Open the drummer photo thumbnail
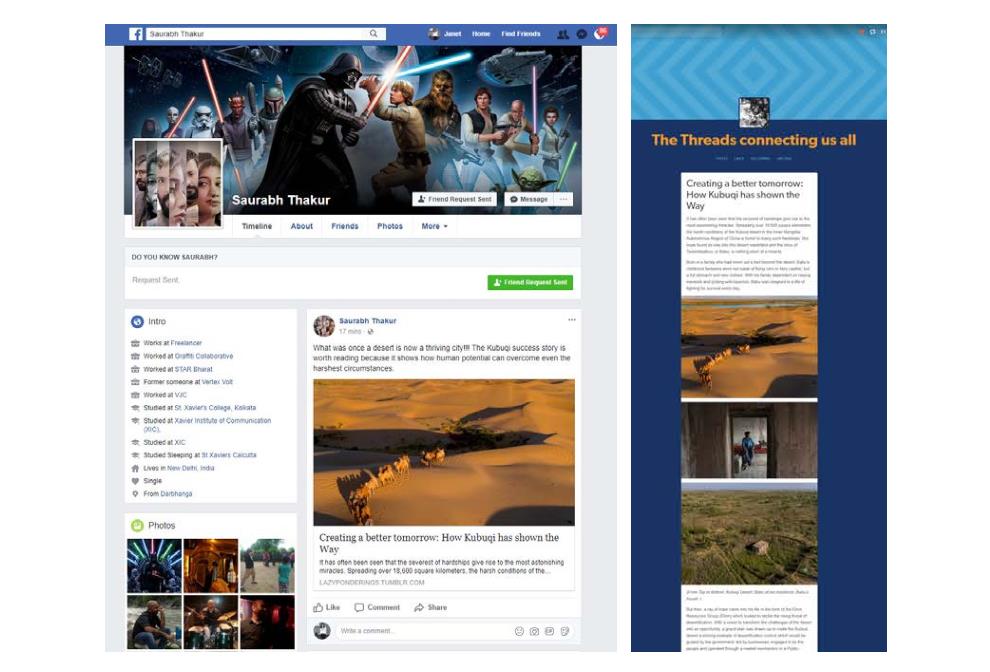990x672 pixels. (211, 622)
